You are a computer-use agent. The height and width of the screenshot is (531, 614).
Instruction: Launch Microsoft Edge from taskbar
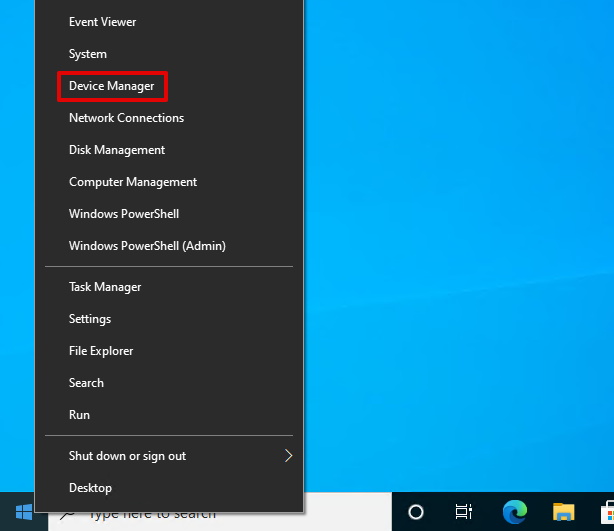(515, 512)
